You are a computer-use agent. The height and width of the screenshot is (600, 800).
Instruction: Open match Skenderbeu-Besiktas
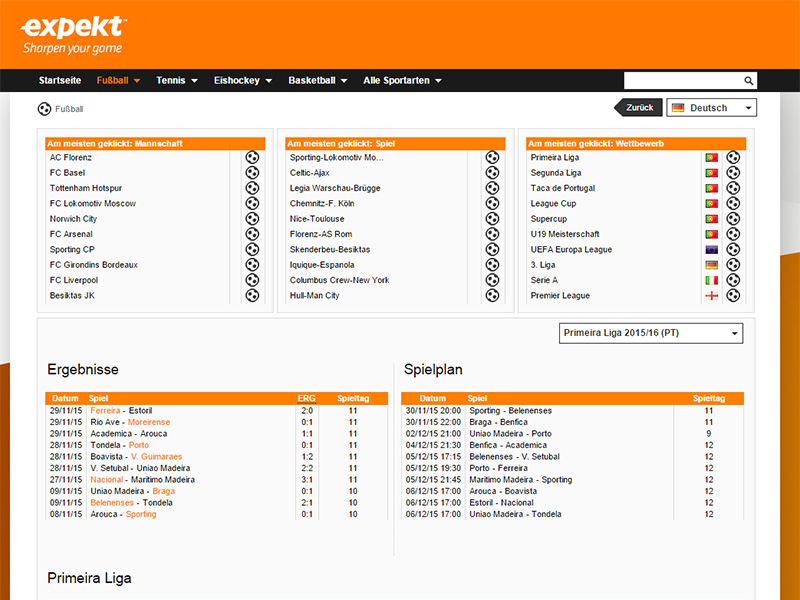pos(330,249)
